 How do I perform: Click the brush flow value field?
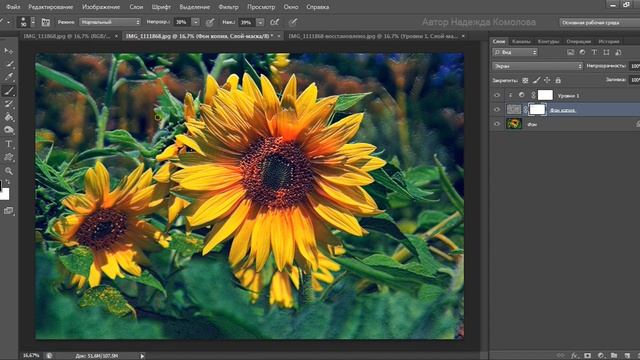(x=246, y=22)
